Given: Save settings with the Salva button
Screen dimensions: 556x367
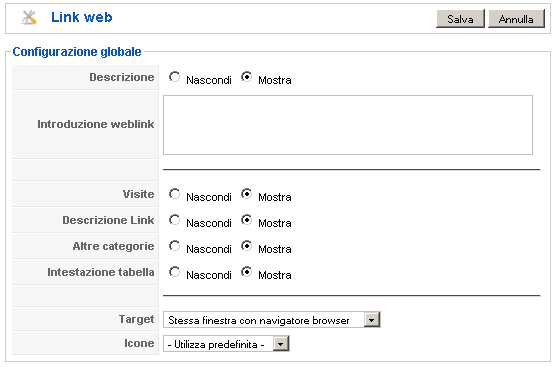Looking at the screenshot, I should click(460, 19).
